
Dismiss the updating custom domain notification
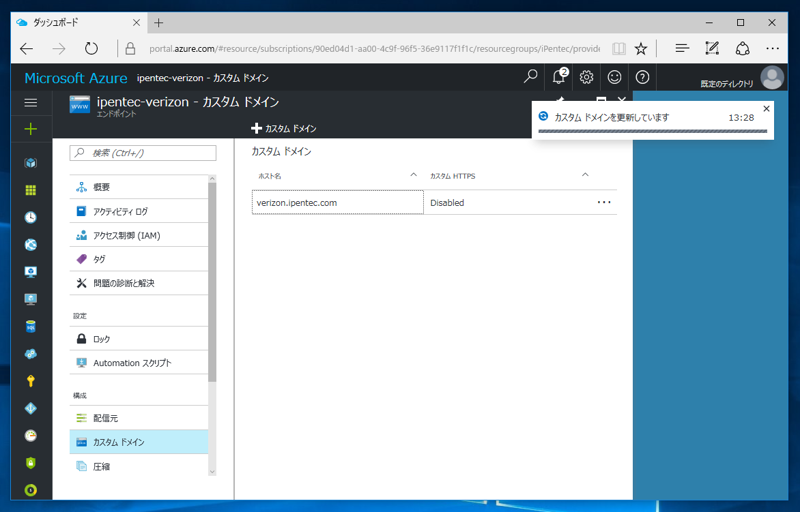pos(766,109)
